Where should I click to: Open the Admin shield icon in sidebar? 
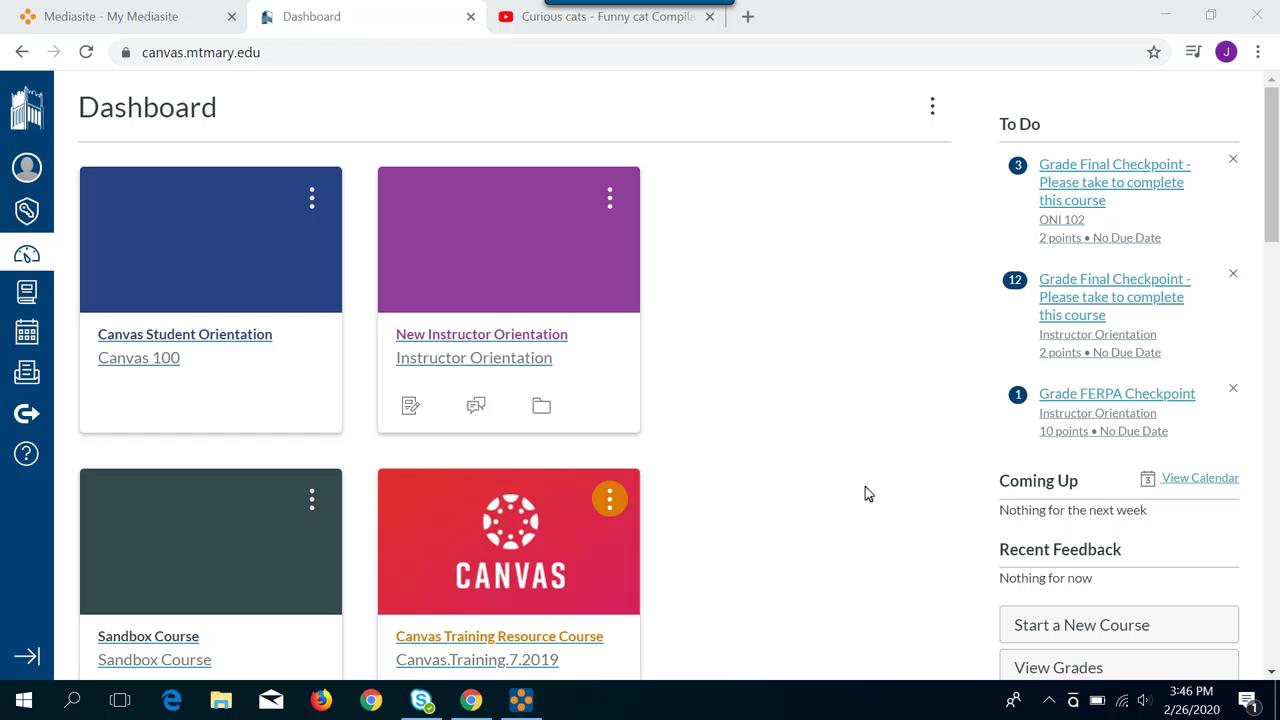(27, 211)
